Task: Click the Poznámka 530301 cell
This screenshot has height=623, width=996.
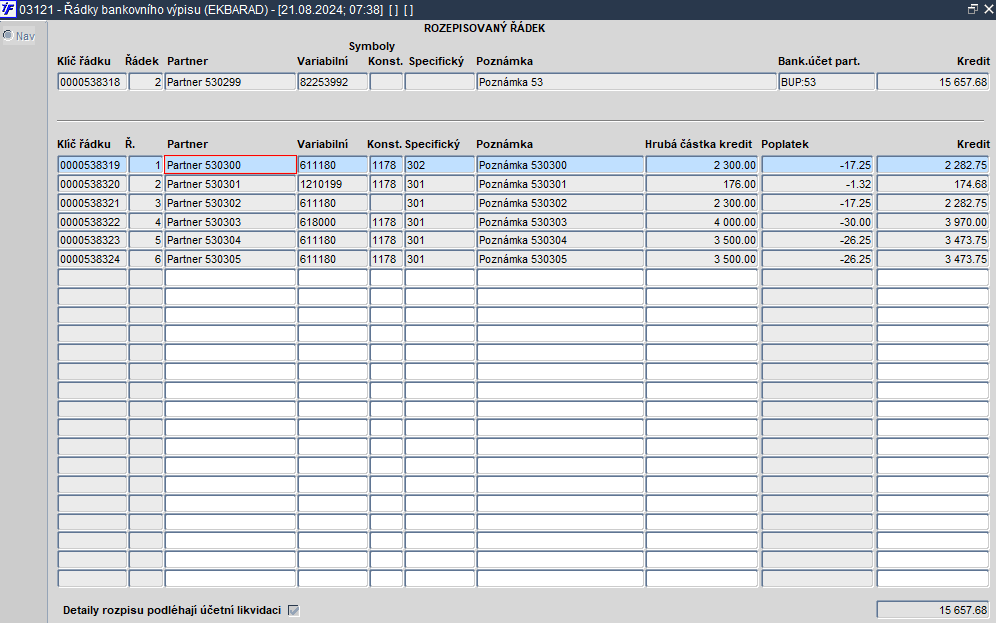Action: click(x=560, y=184)
